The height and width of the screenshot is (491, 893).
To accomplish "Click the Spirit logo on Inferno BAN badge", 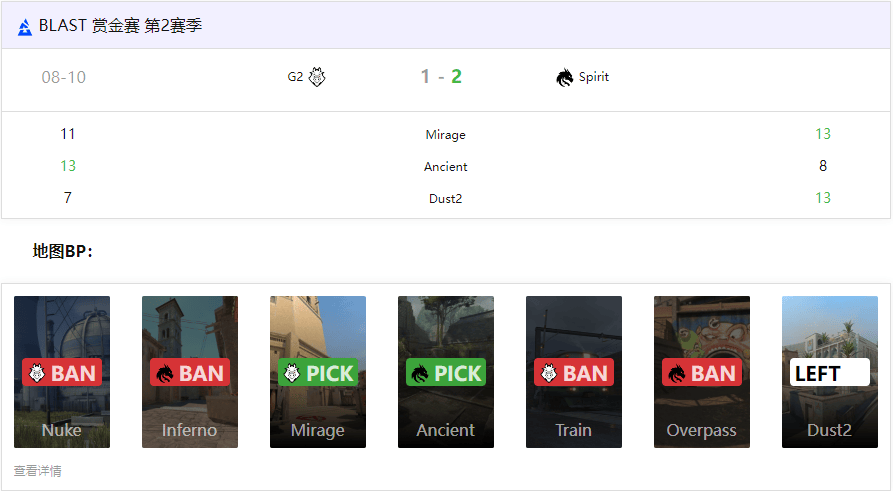I will click(165, 374).
